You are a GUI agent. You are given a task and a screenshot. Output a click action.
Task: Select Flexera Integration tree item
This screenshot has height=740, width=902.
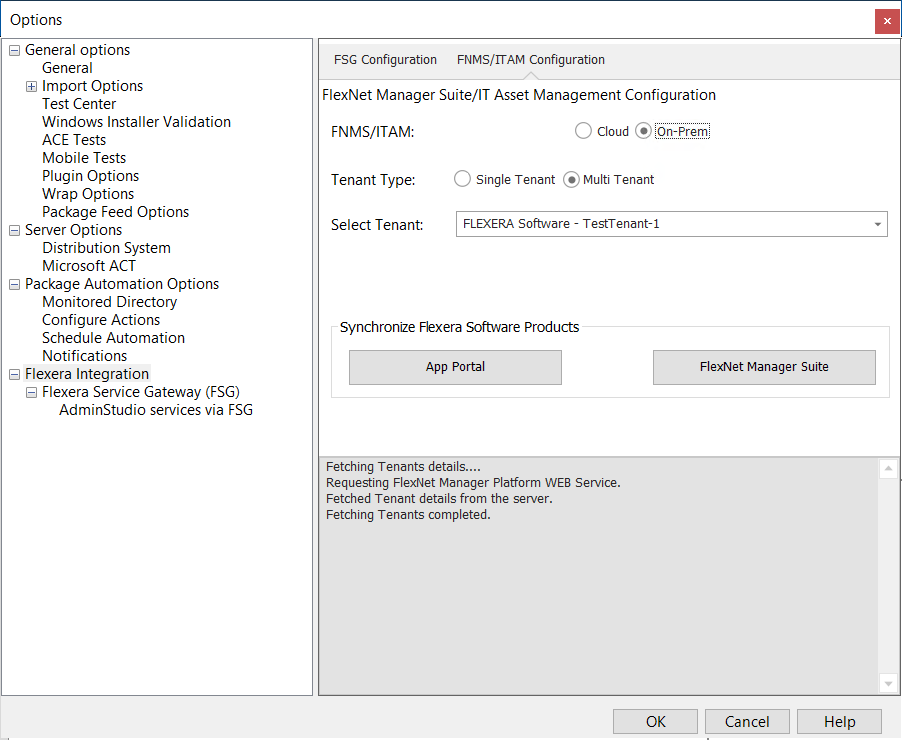tap(87, 374)
